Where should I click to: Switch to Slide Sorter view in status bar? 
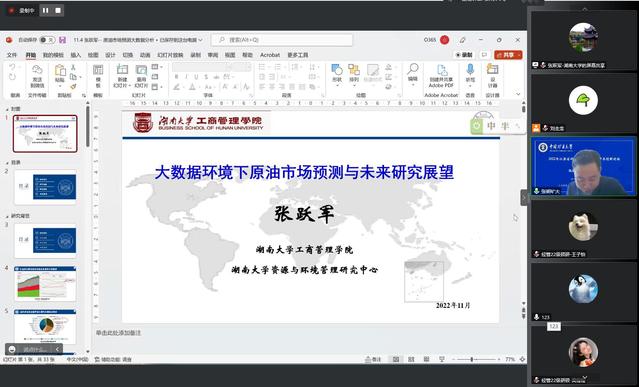tap(411, 359)
